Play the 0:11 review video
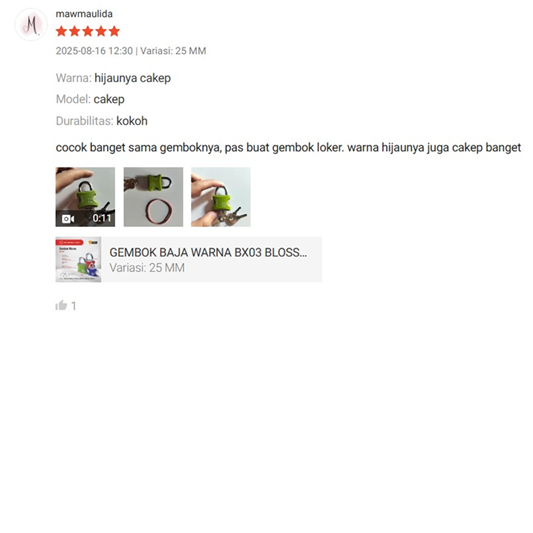This screenshot has width=533, height=533. point(85,197)
